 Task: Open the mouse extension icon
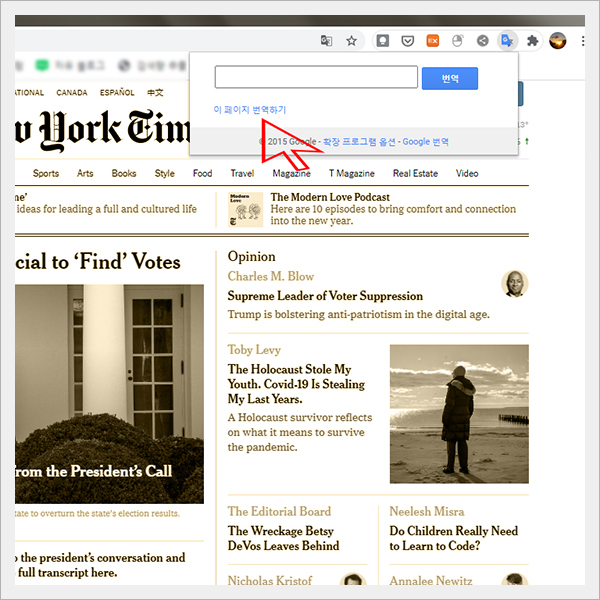pos(458,41)
